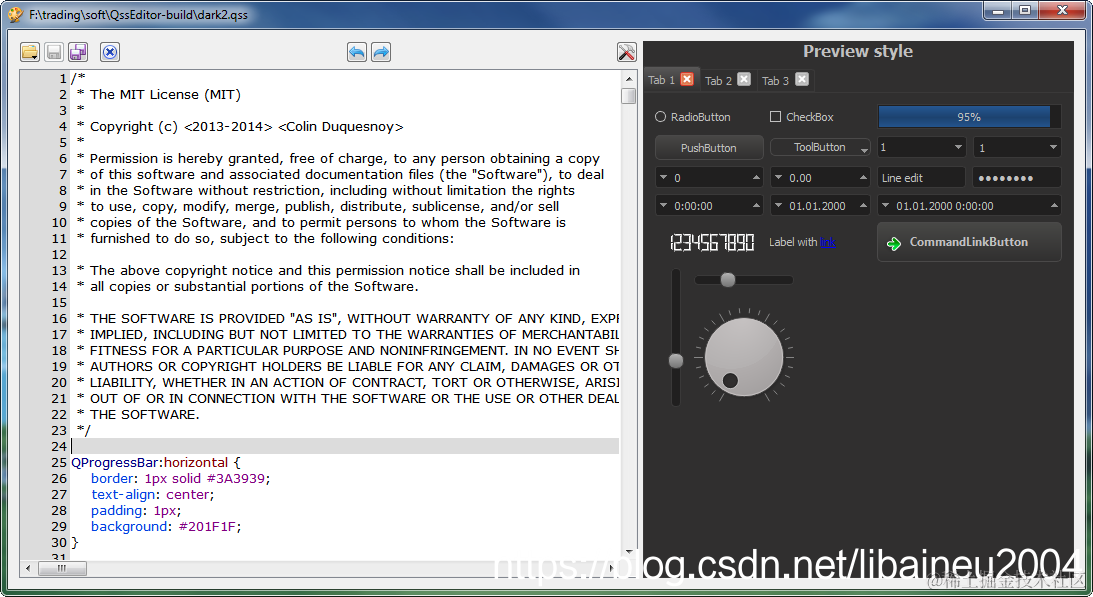This screenshot has height=597, width=1093.
Task: Click the purple save-as icon
Action: (x=78, y=52)
